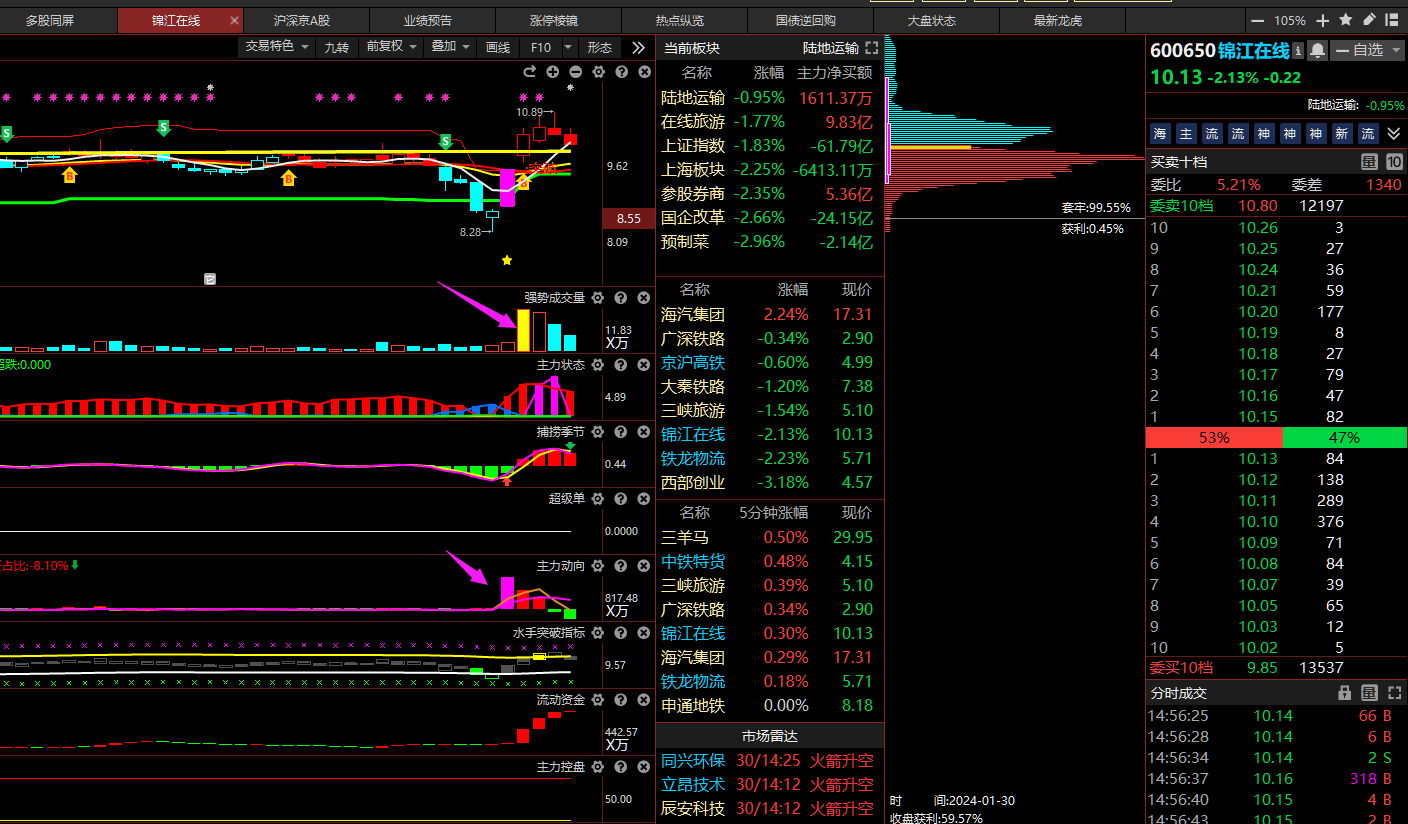The width and height of the screenshot is (1408, 824).
Task: Click the 画线 drawing button
Action: coord(498,47)
